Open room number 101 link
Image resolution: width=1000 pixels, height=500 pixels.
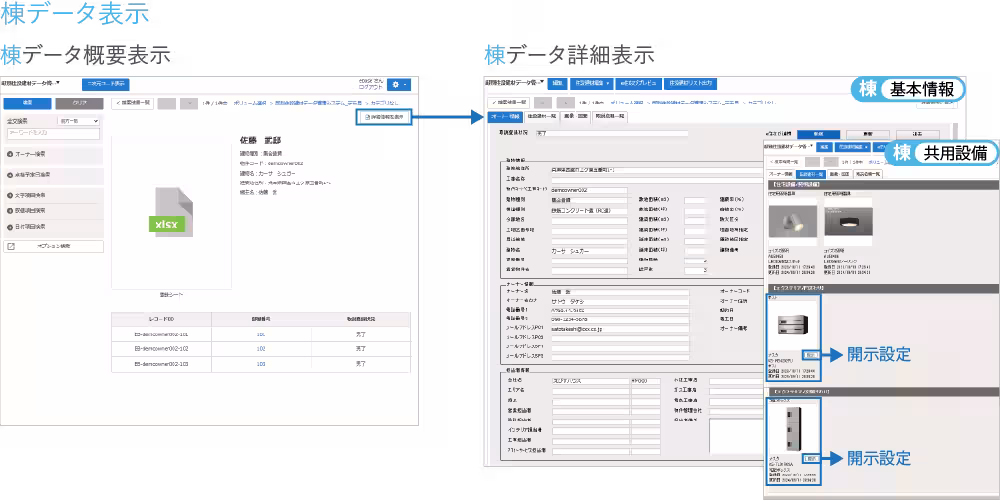tap(260, 333)
